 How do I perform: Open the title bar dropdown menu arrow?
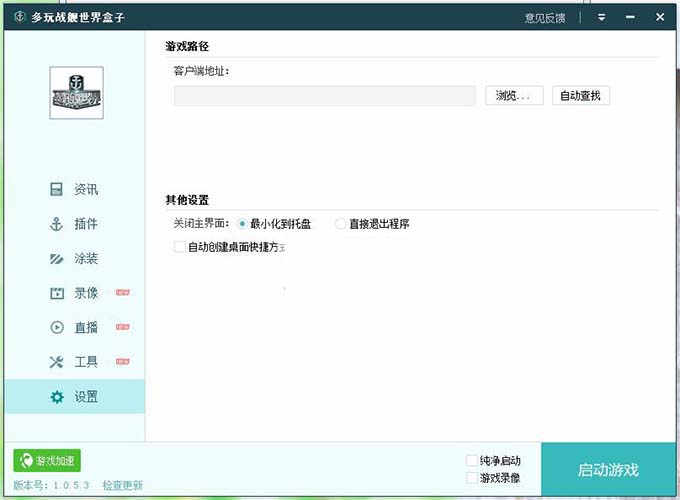602,17
